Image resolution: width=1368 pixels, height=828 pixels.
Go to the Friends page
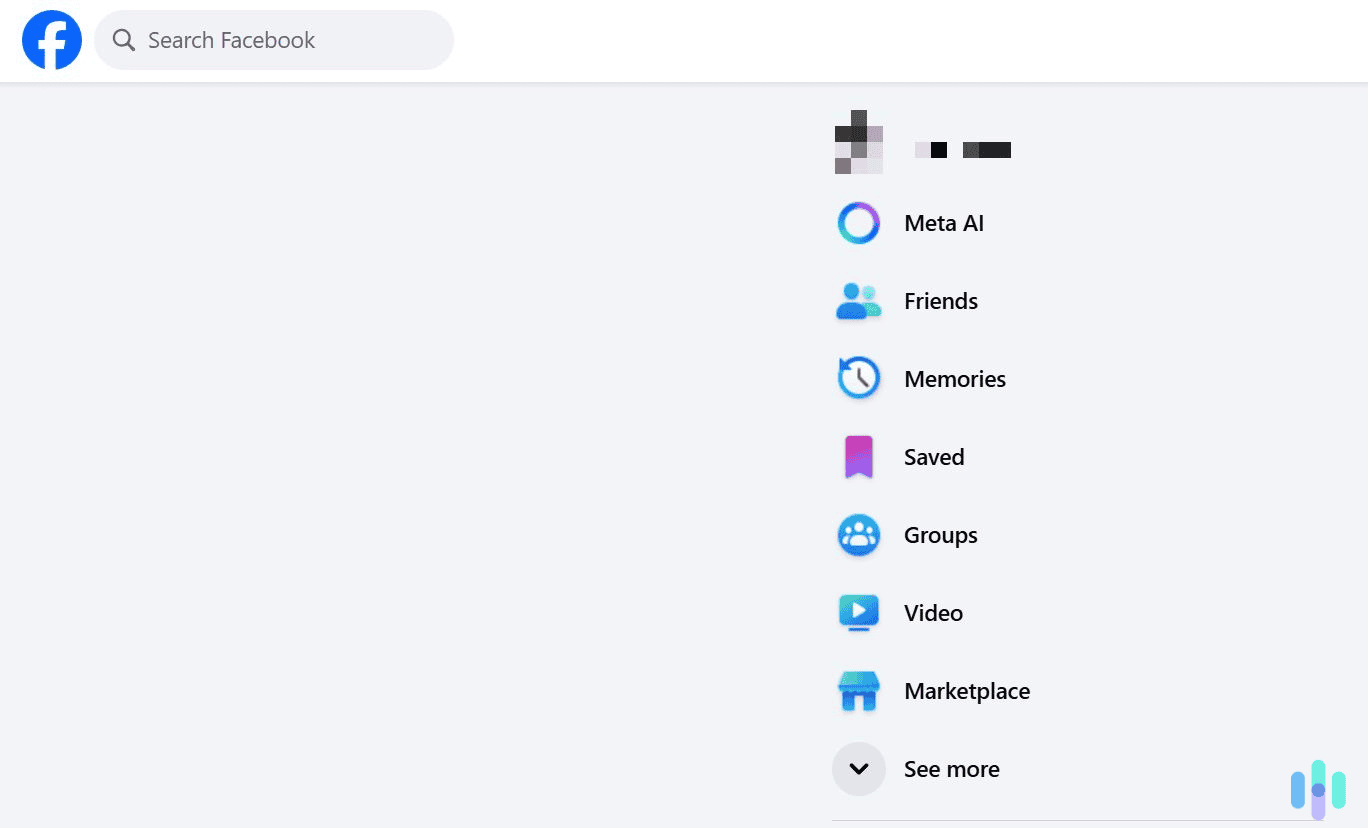pyautogui.click(x=940, y=300)
